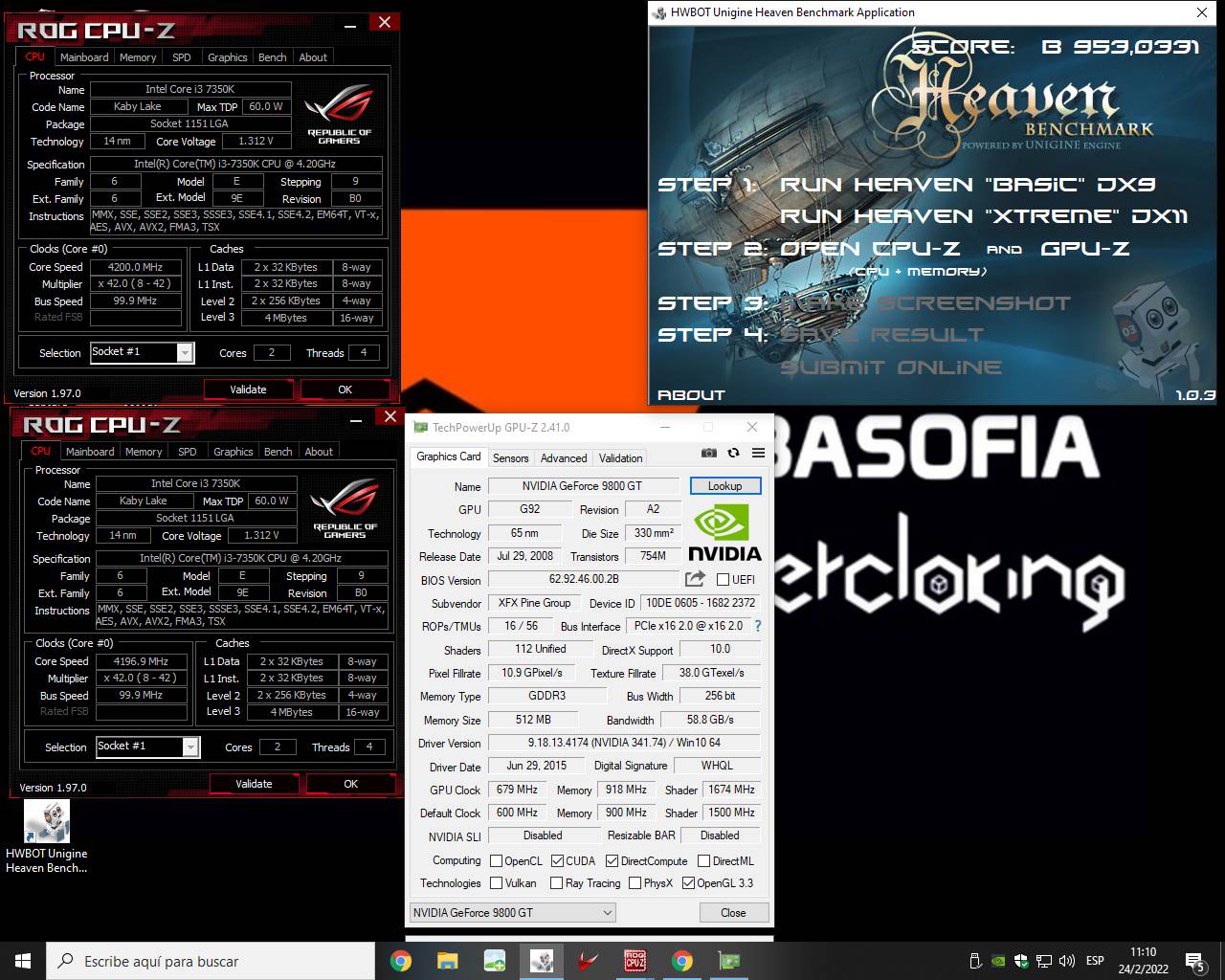
Task: Open the network tray icon
Action: pos(1044,960)
